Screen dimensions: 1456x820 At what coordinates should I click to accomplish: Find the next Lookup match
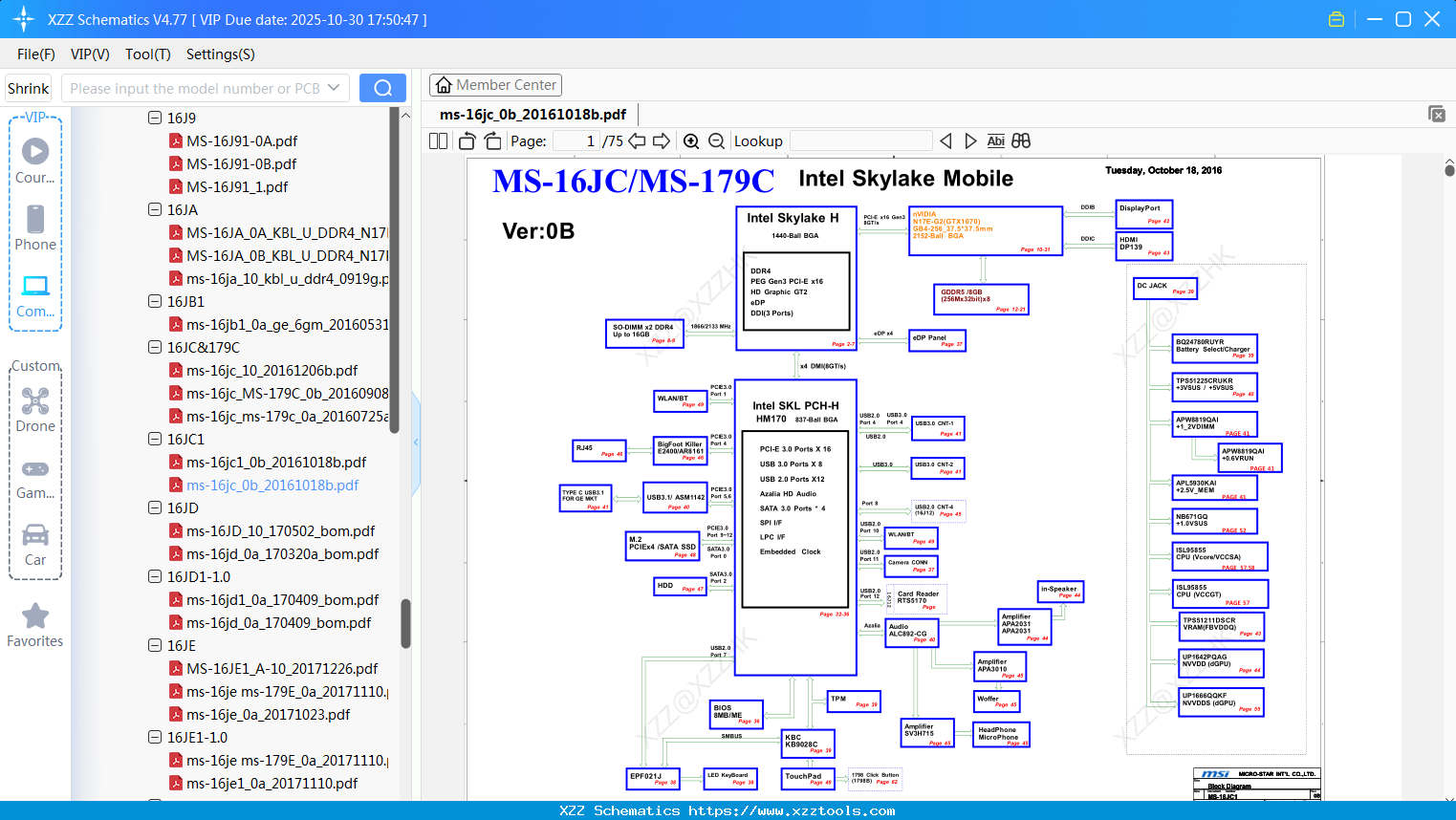tap(970, 141)
